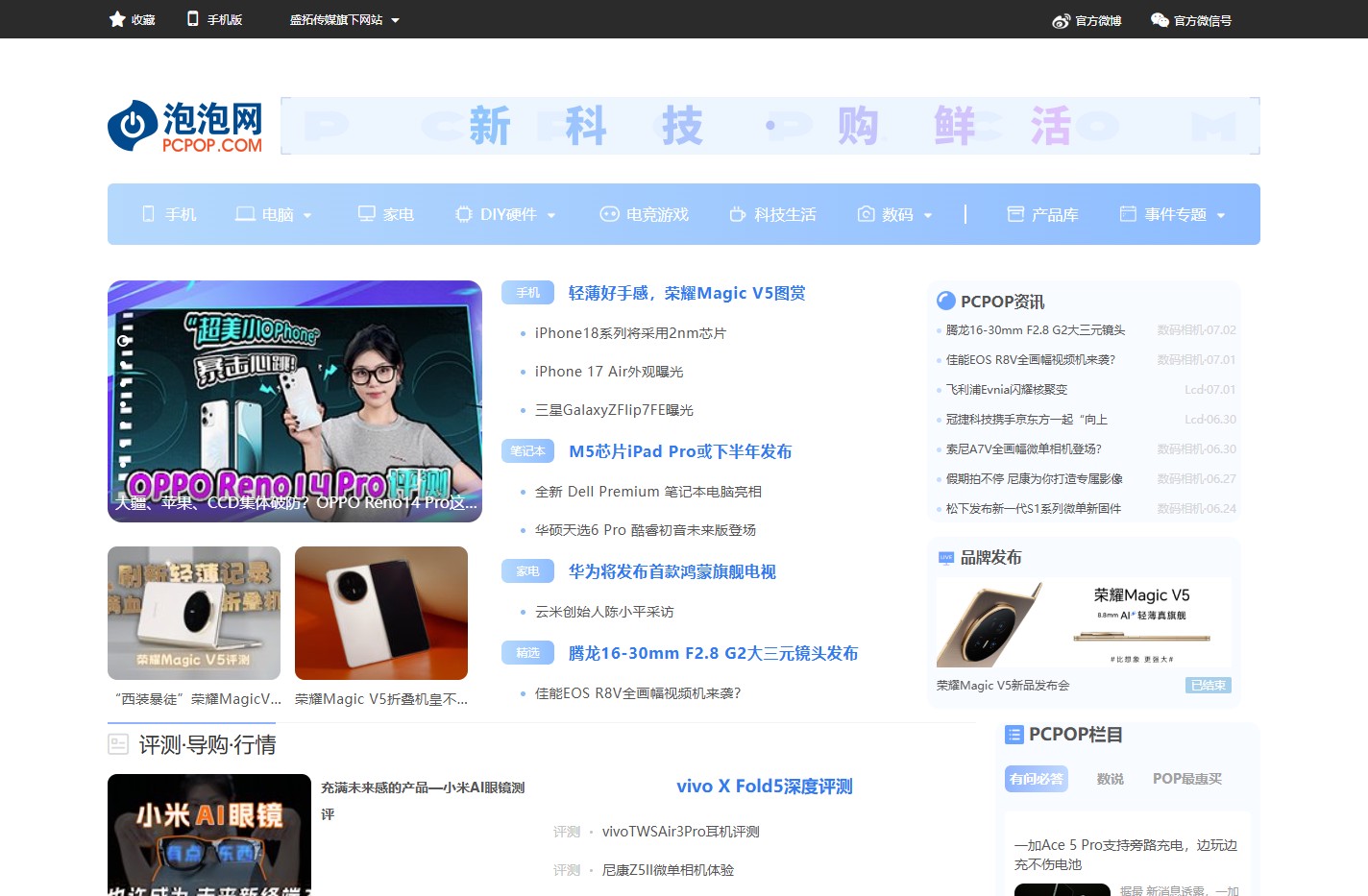Open 全新 Dell Premium 笔记本电脑亮相 article

(648, 492)
